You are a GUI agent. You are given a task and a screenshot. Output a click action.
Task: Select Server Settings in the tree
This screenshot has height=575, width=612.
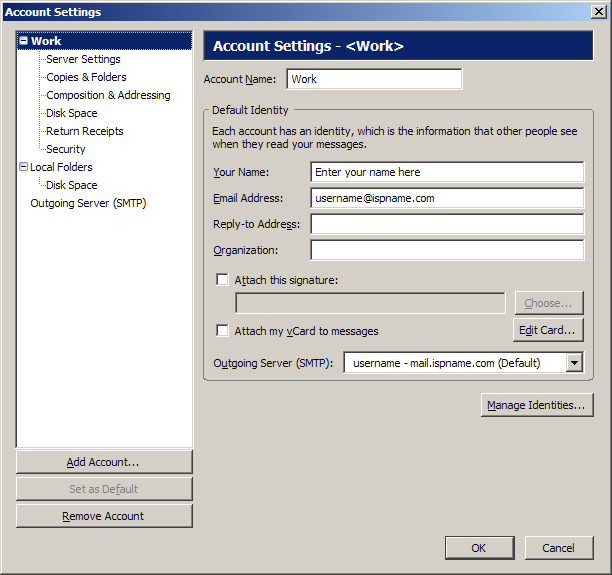tap(83, 59)
